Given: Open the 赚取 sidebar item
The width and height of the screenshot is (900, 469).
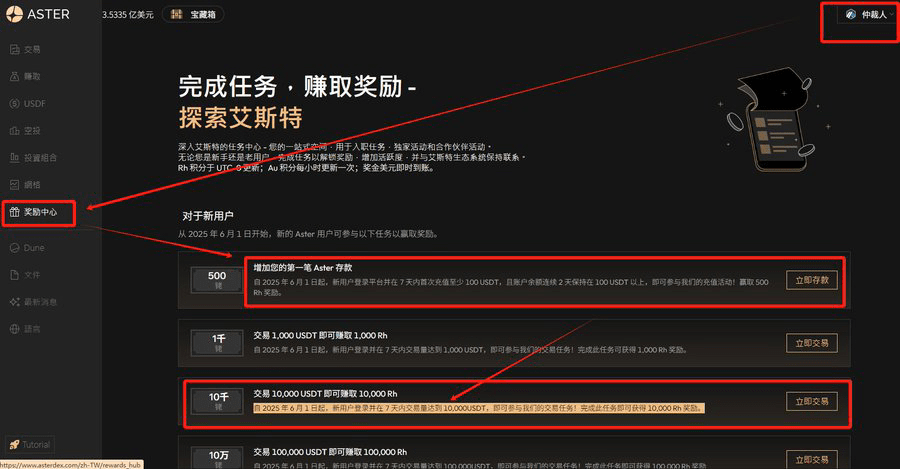Looking at the screenshot, I should 25,76.
